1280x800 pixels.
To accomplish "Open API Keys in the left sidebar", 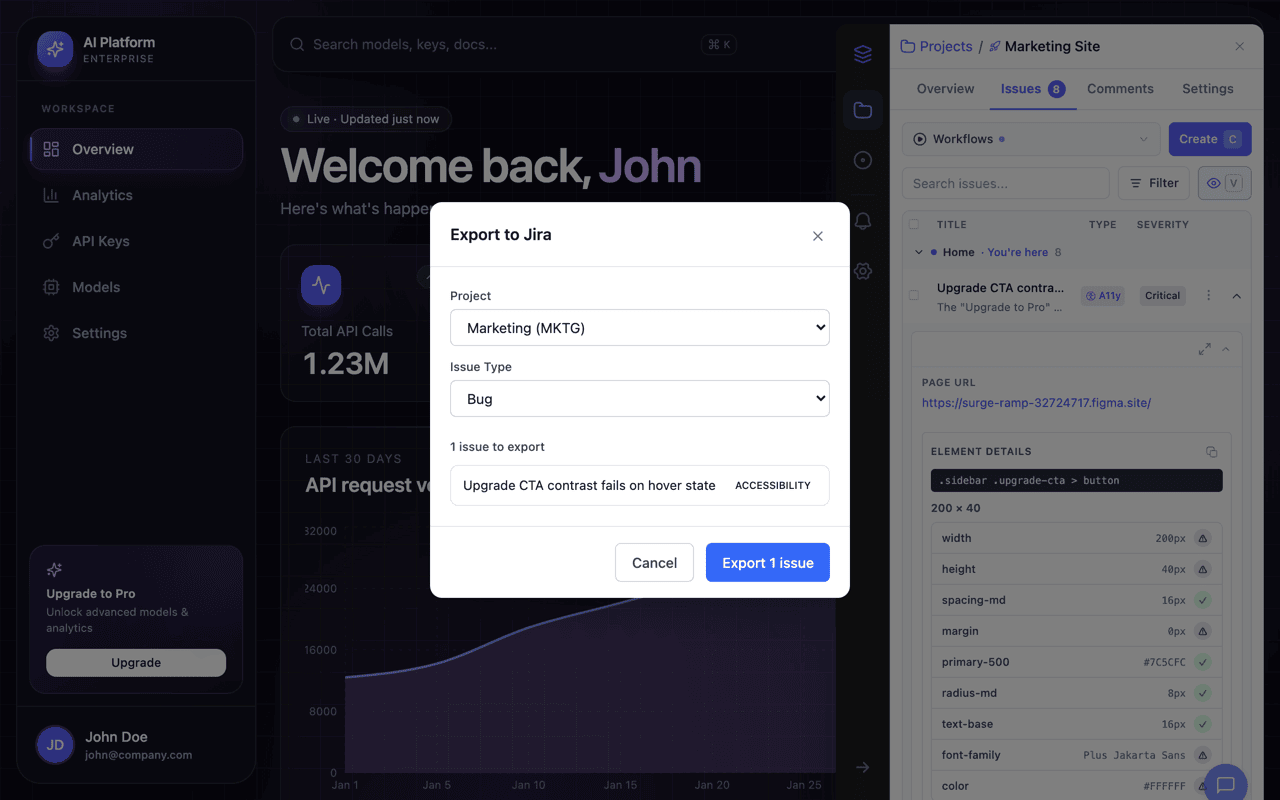I will click(x=137, y=241).
